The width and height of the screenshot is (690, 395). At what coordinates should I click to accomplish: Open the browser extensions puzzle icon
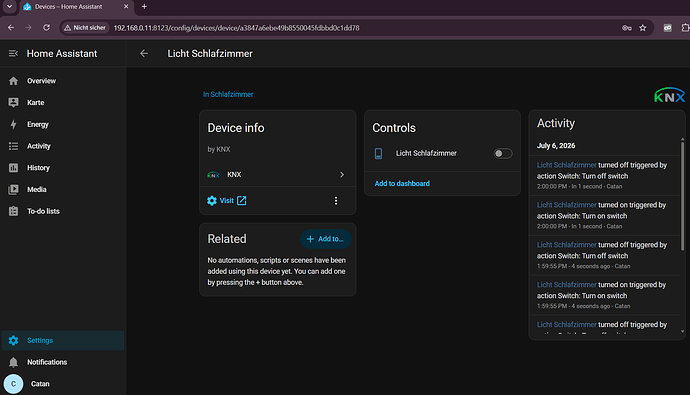[685, 28]
